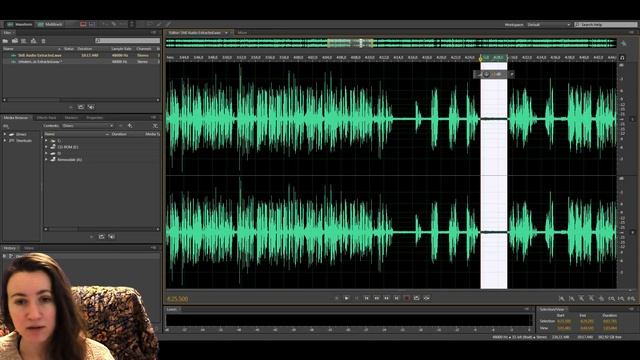Select the Time Selection tool in top toolbar
The height and width of the screenshot is (360, 640).
132,24
